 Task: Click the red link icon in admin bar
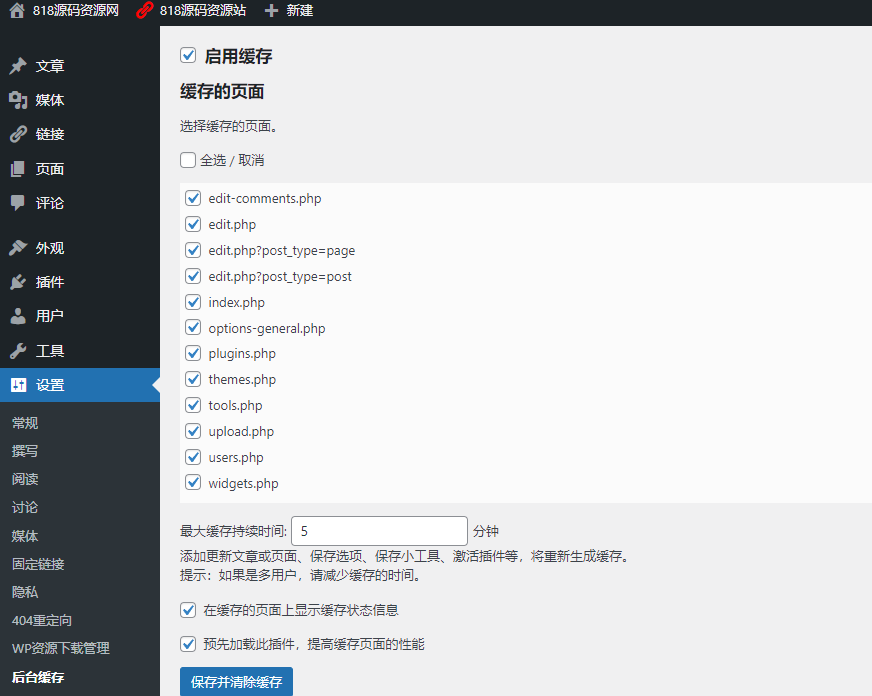pos(145,10)
